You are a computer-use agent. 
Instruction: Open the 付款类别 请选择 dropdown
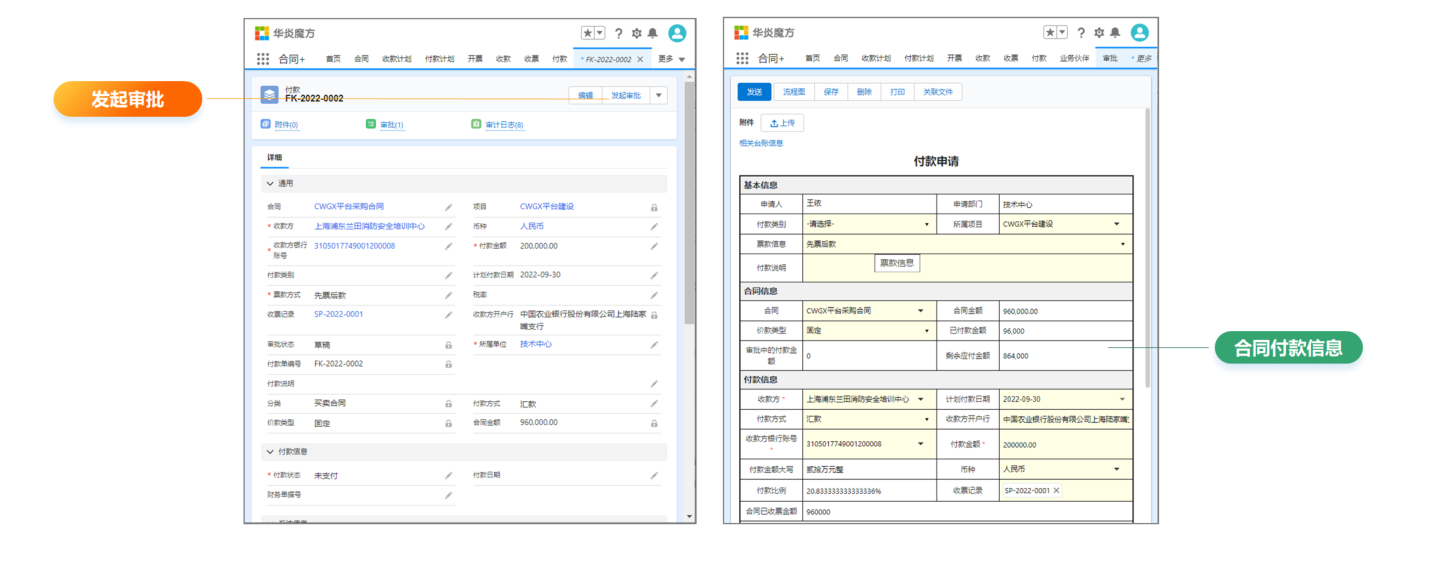(x=868, y=225)
